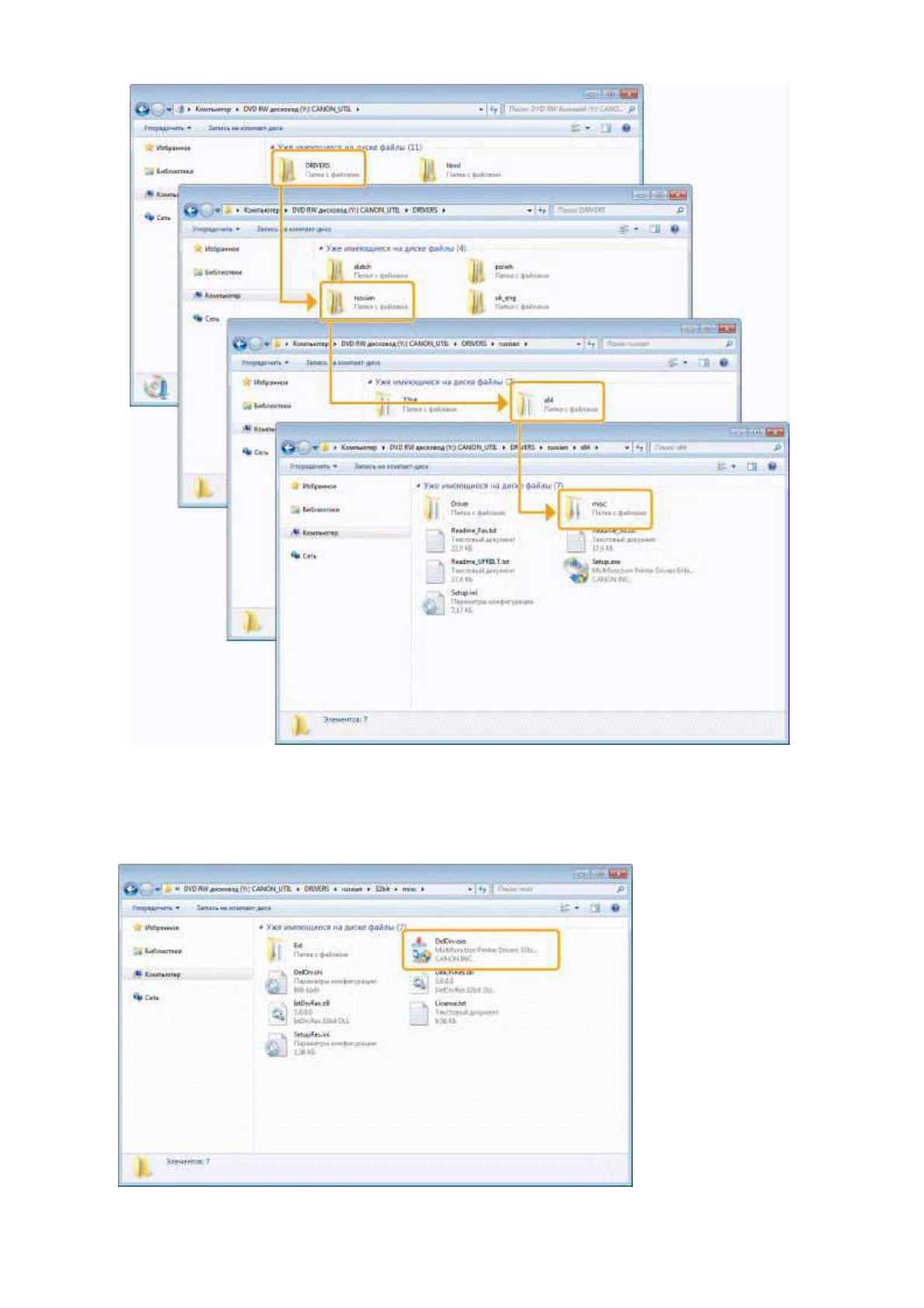Open License.txt in the misc window
The image size is (924, 1308).
pos(419,1012)
